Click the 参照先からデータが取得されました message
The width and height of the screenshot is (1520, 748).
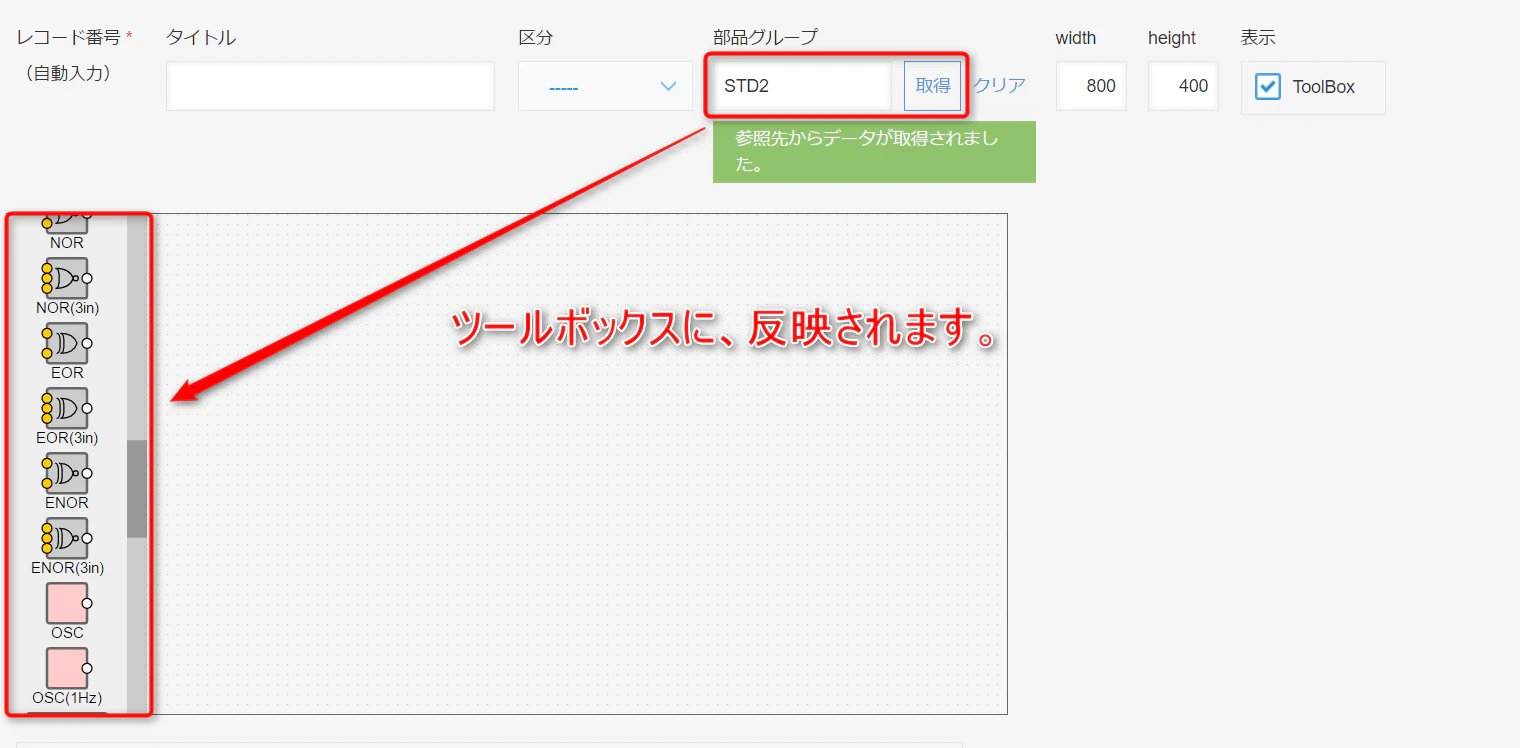coord(874,152)
